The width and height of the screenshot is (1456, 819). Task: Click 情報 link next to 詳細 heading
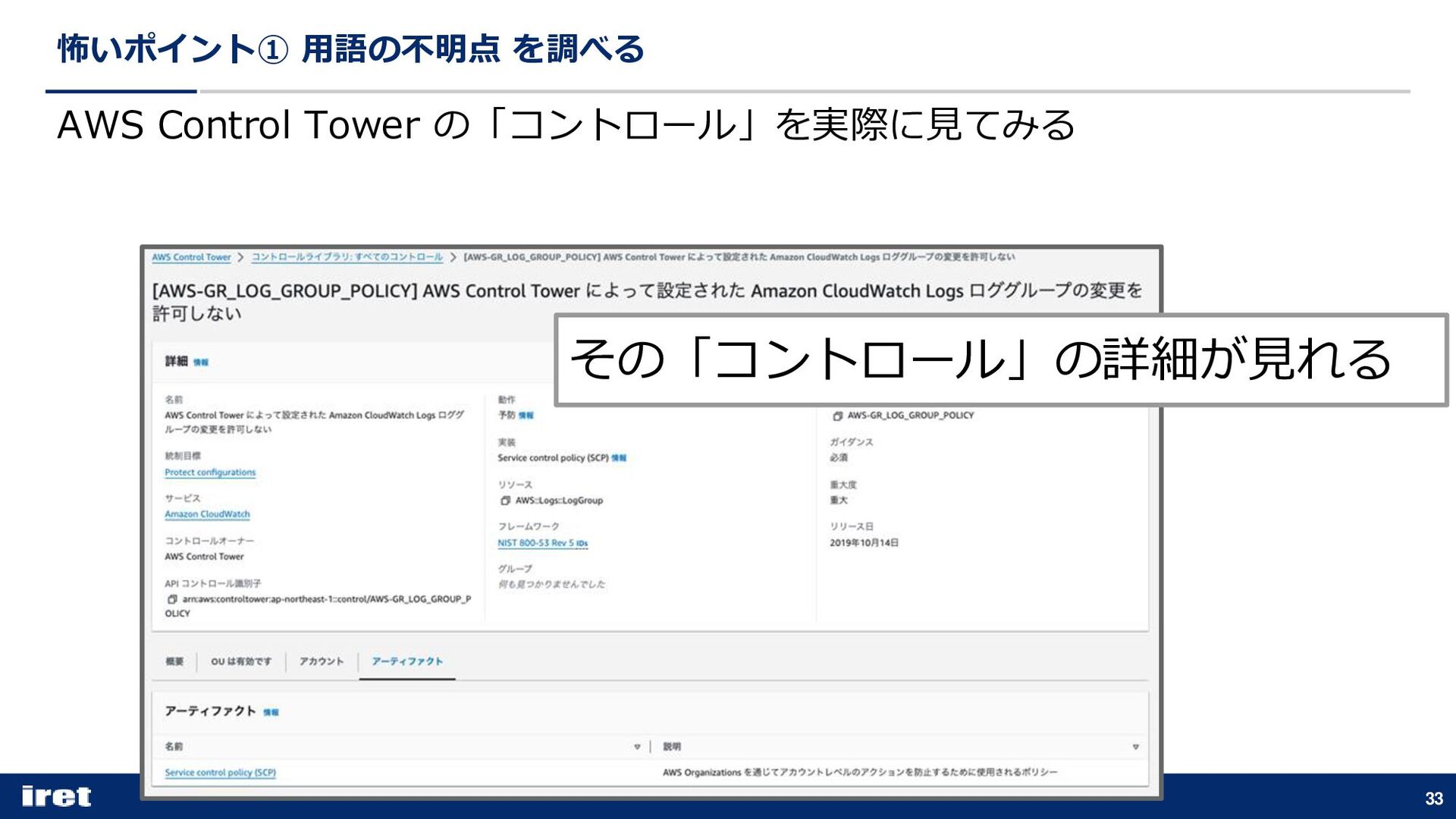[201, 362]
